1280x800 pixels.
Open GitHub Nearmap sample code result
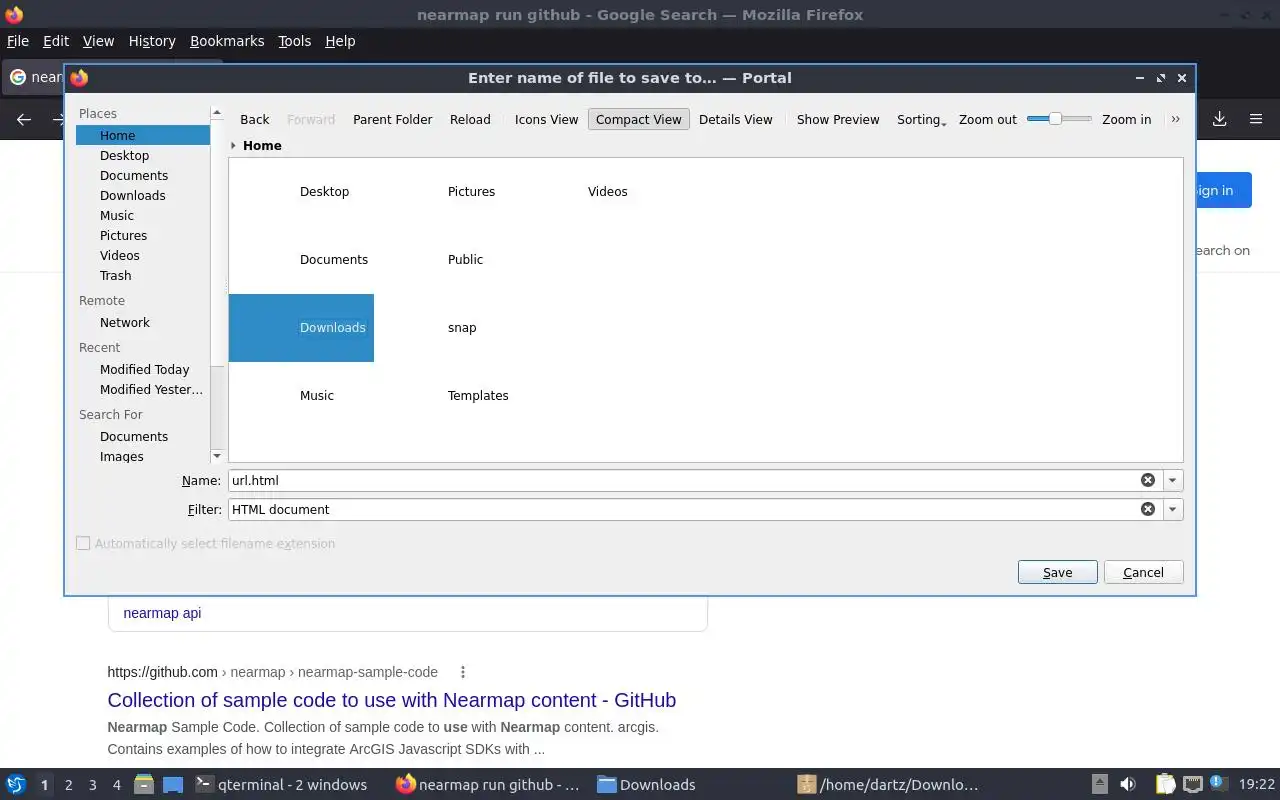[x=392, y=700]
